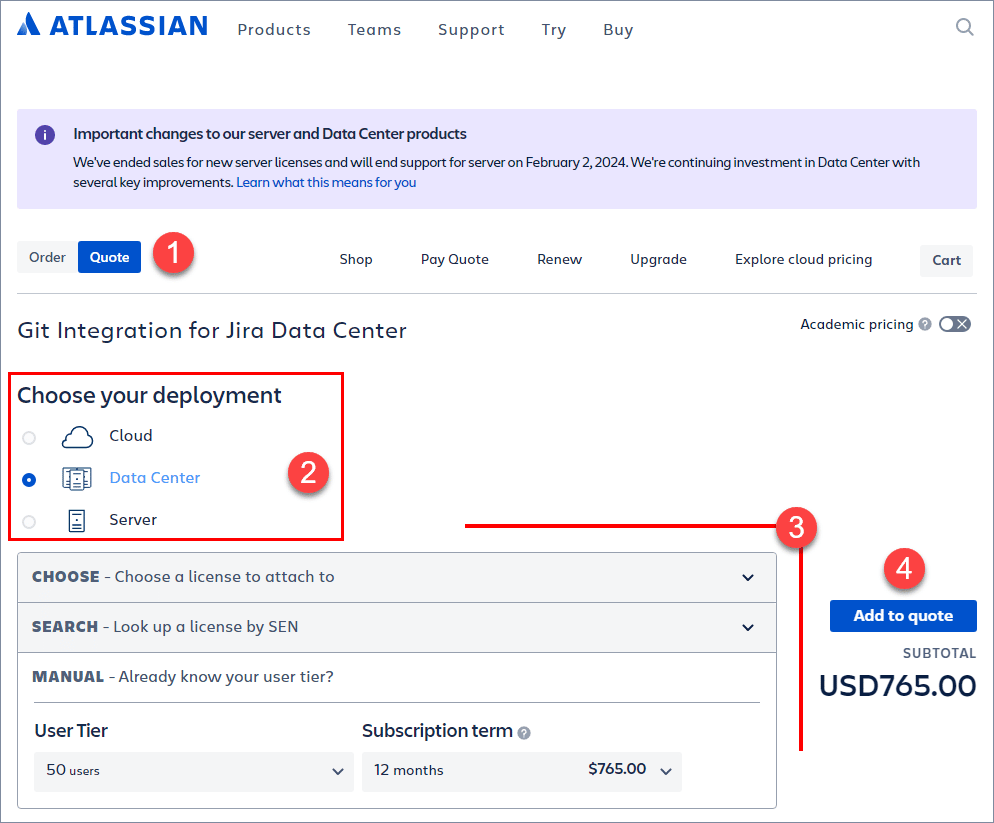The image size is (994, 823).
Task: Open the Cart
Action: tap(945, 260)
